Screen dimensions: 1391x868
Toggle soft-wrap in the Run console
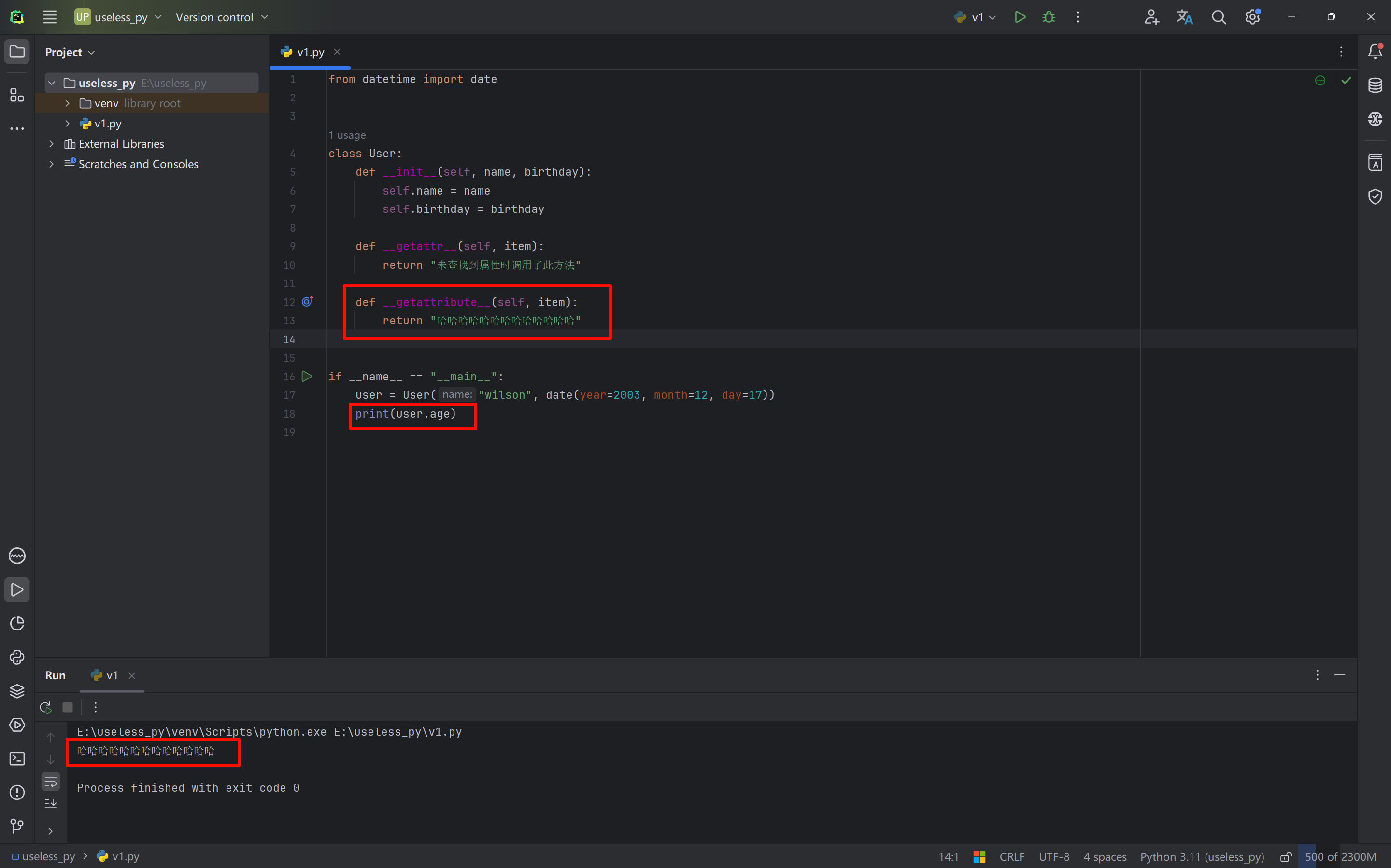pos(51,782)
